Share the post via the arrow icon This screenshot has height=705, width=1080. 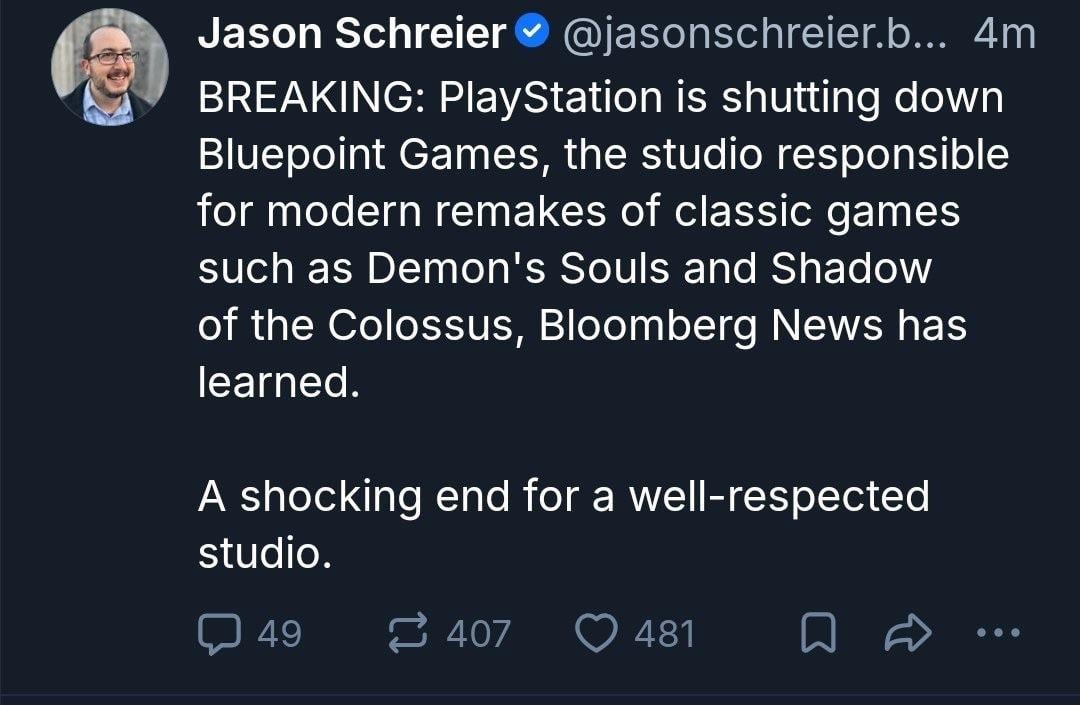click(x=907, y=633)
